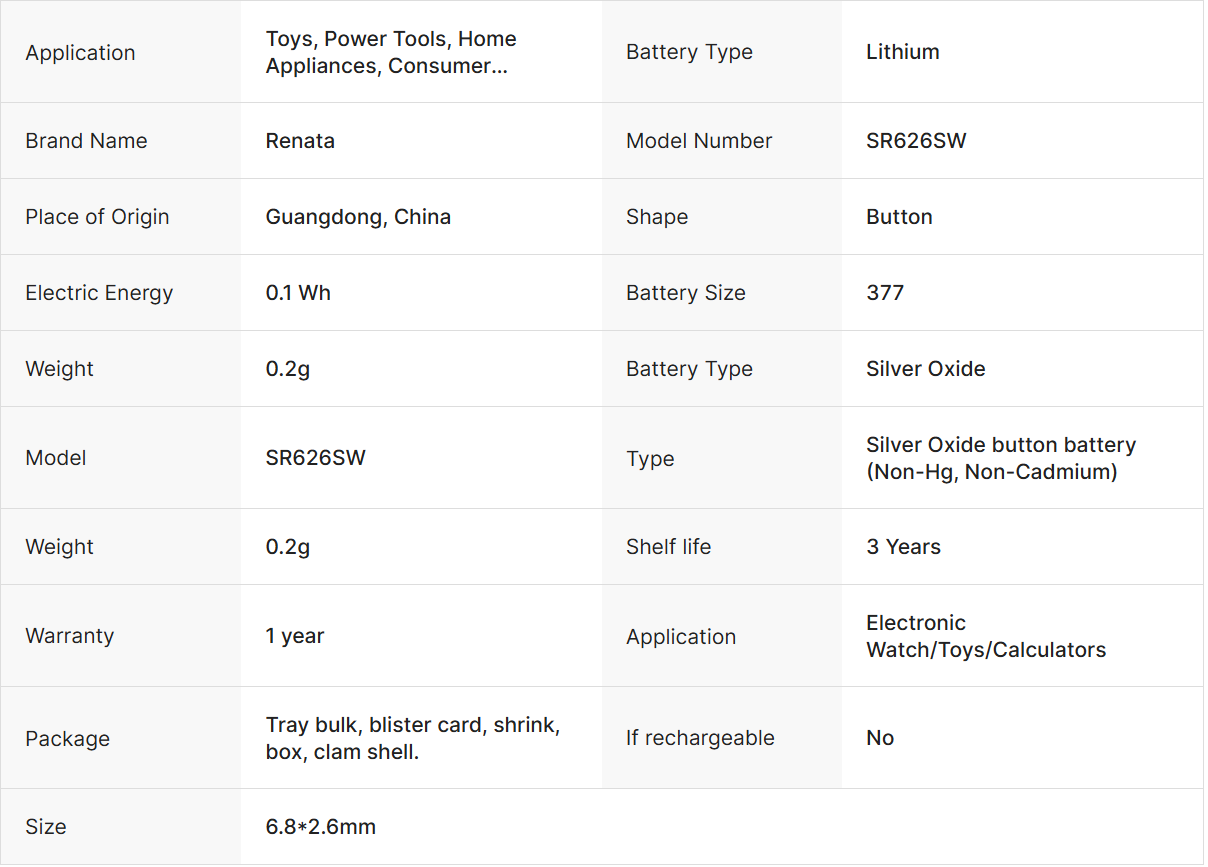1208x867 pixels.
Task: Click the "1 year" warranty value
Action: pyautogui.click(x=295, y=636)
